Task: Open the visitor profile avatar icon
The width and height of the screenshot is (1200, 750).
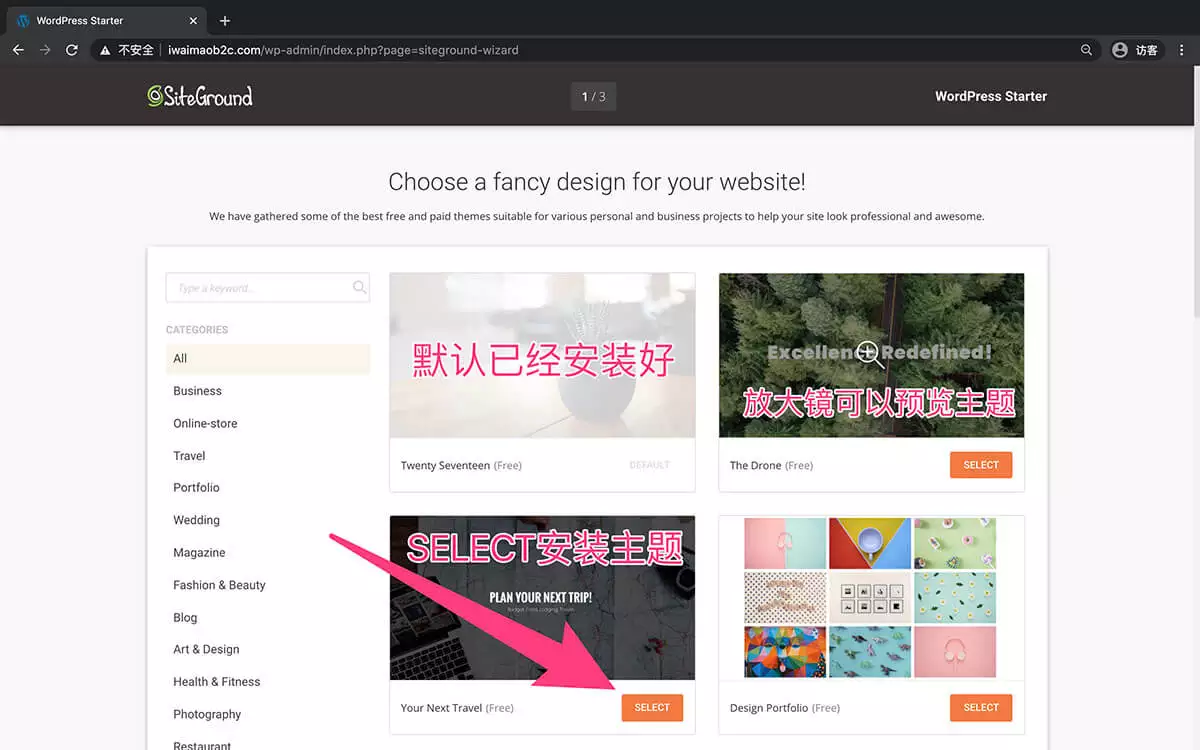Action: coord(1120,49)
